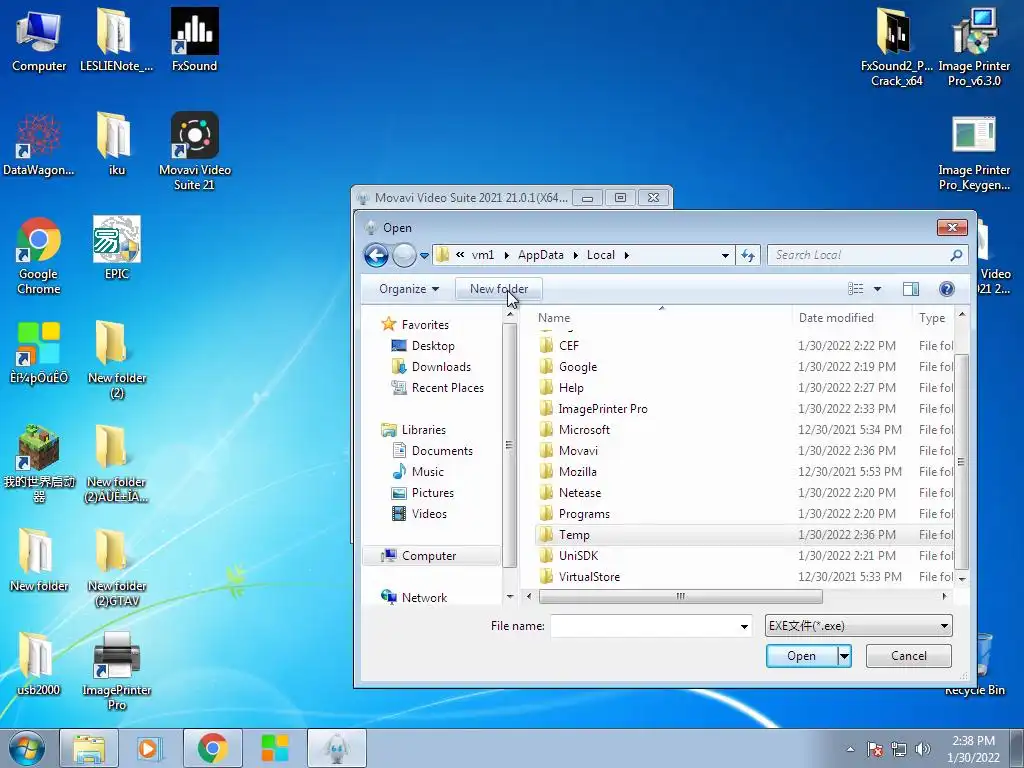Screen dimensions: 1024x768
Task: Select the VirtualStore folder row
Action: (x=743, y=577)
